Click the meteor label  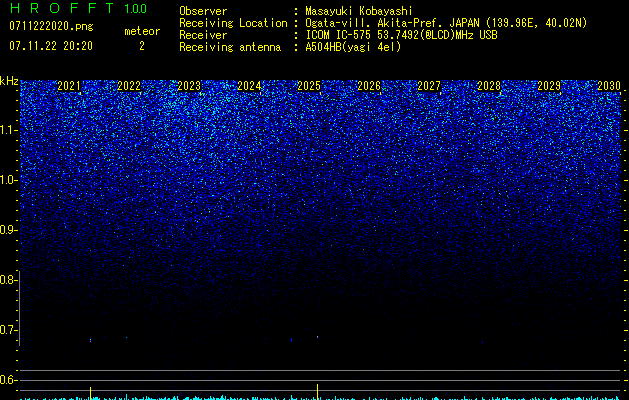pyautogui.click(x=142, y=31)
